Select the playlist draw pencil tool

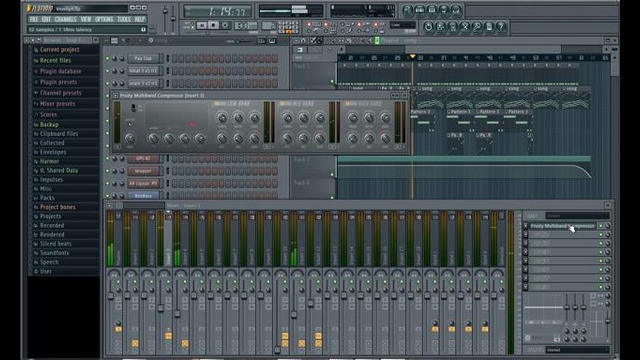(313, 40)
